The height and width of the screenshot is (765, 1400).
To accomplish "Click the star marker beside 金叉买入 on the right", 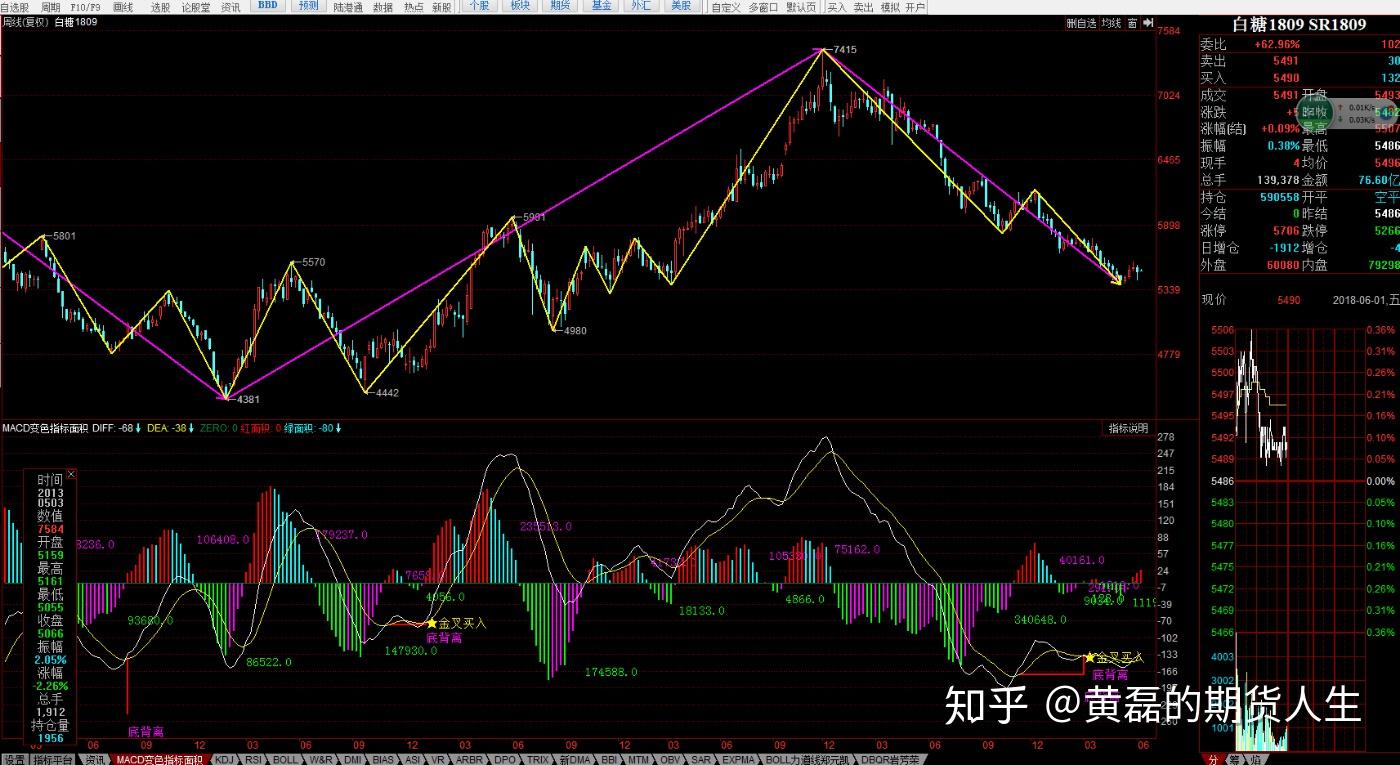I will pos(1089,657).
